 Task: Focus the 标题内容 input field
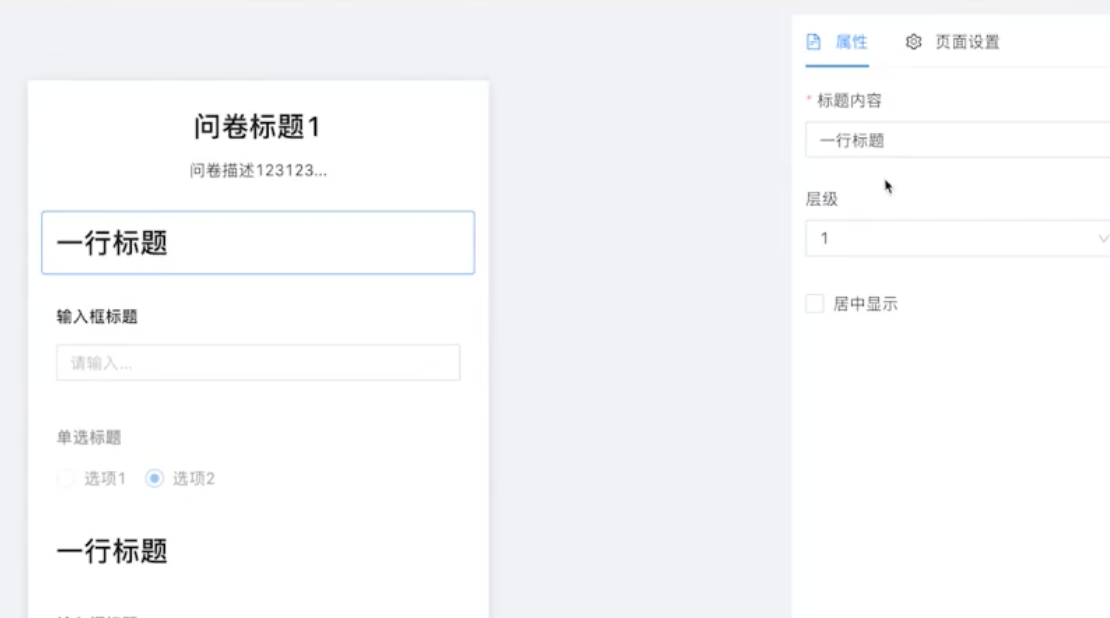click(957, 140)
